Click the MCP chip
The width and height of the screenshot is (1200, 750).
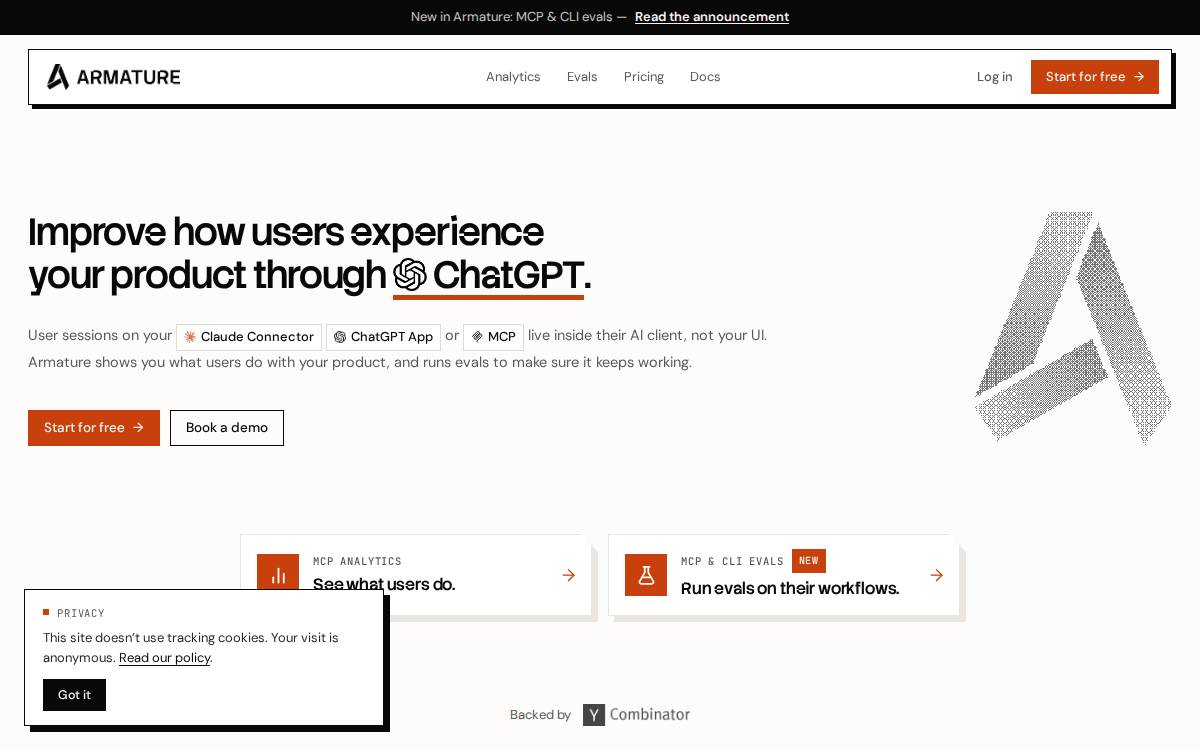coord(493,337)
